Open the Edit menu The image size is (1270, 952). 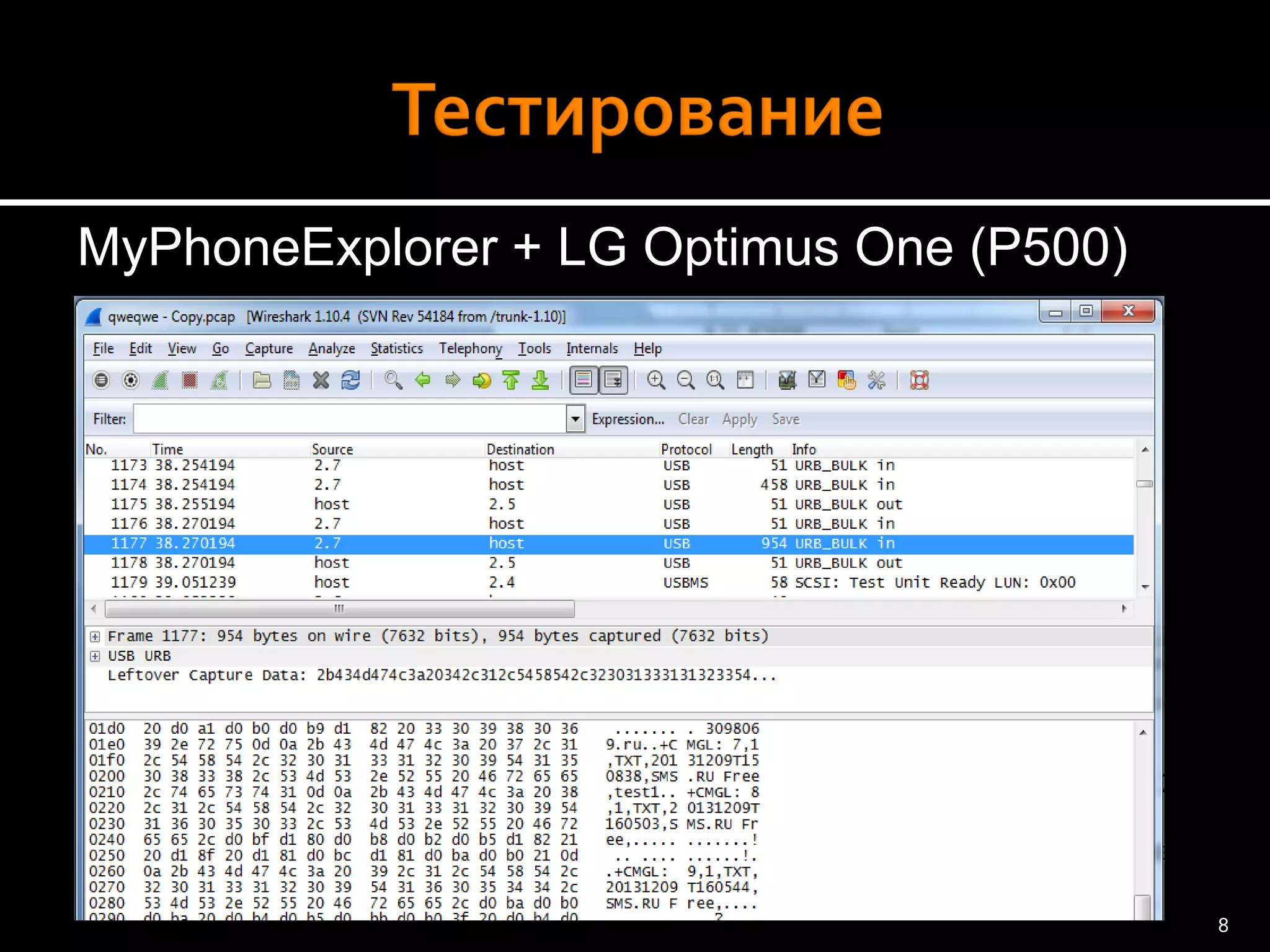click(x=141, y=348)
